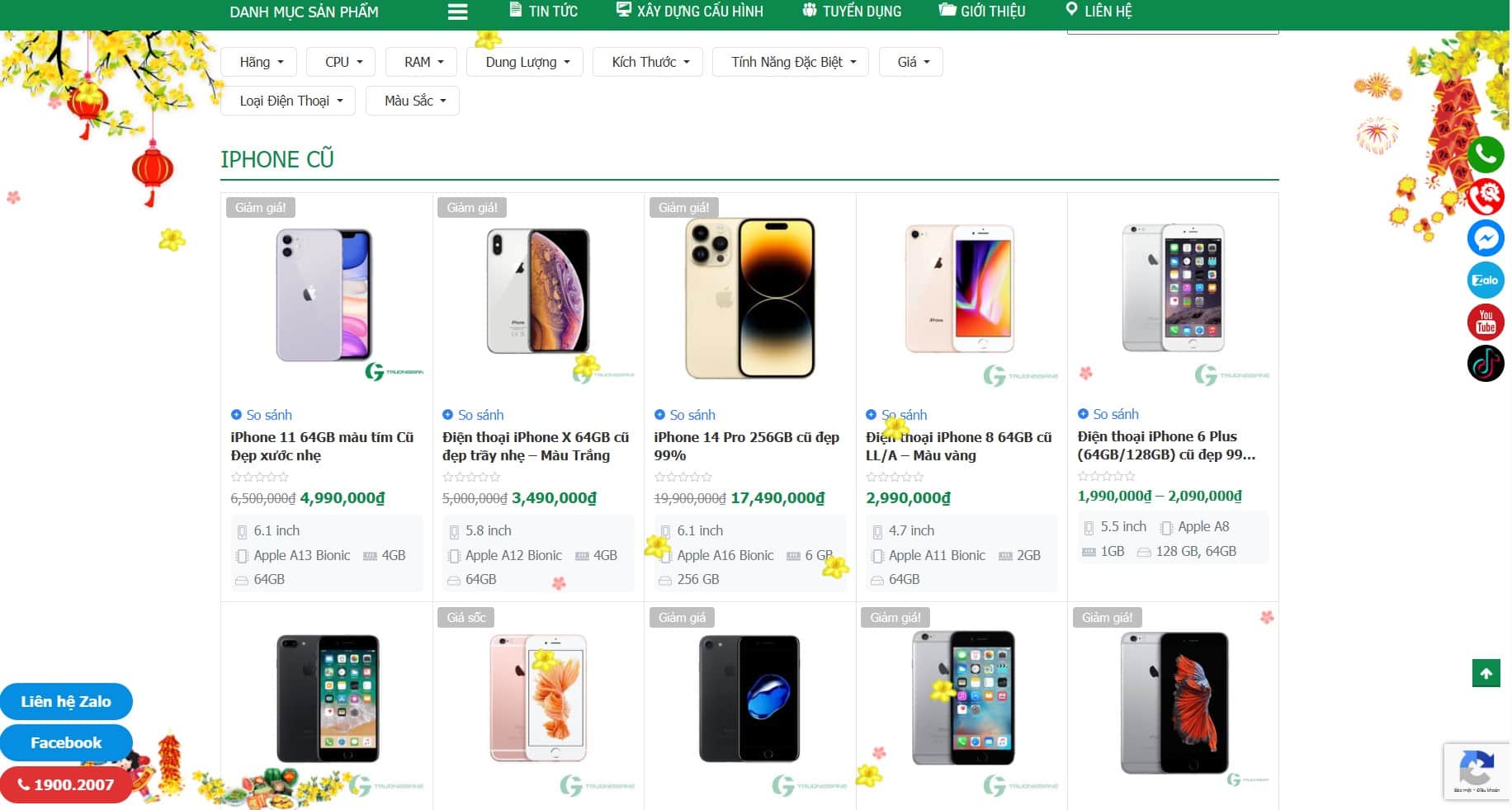Expand the Kích Thước filter dropdown
Screen dimensions: 1512x810
[x=648, y=62]
